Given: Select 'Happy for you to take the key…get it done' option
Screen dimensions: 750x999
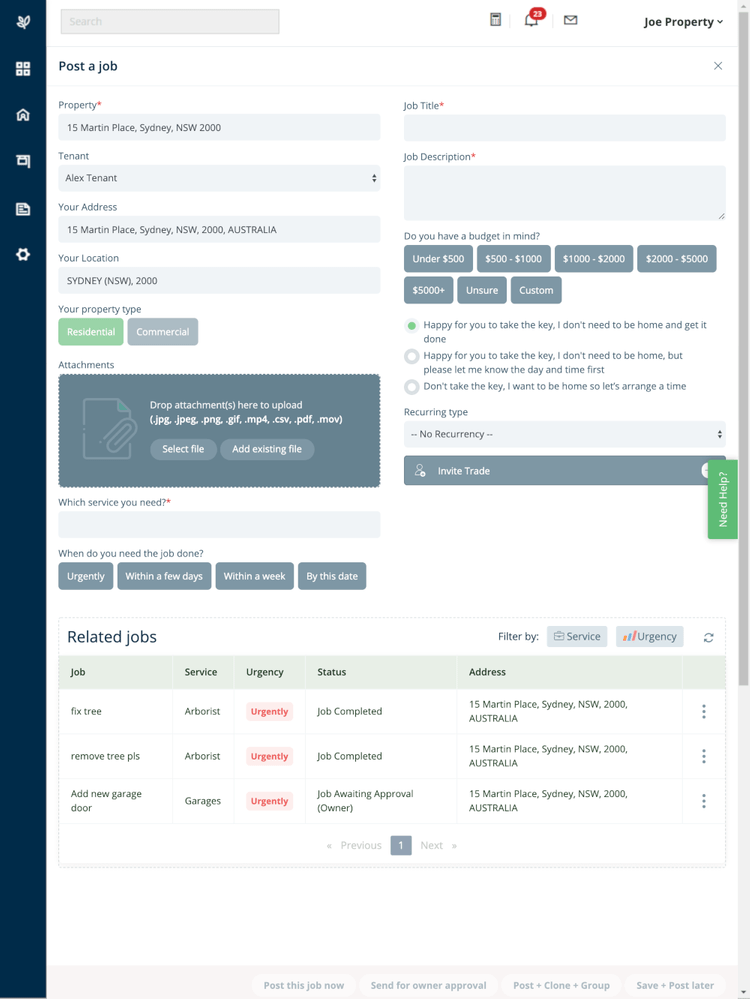Looking at the screenshot, I should pos(412,326).
